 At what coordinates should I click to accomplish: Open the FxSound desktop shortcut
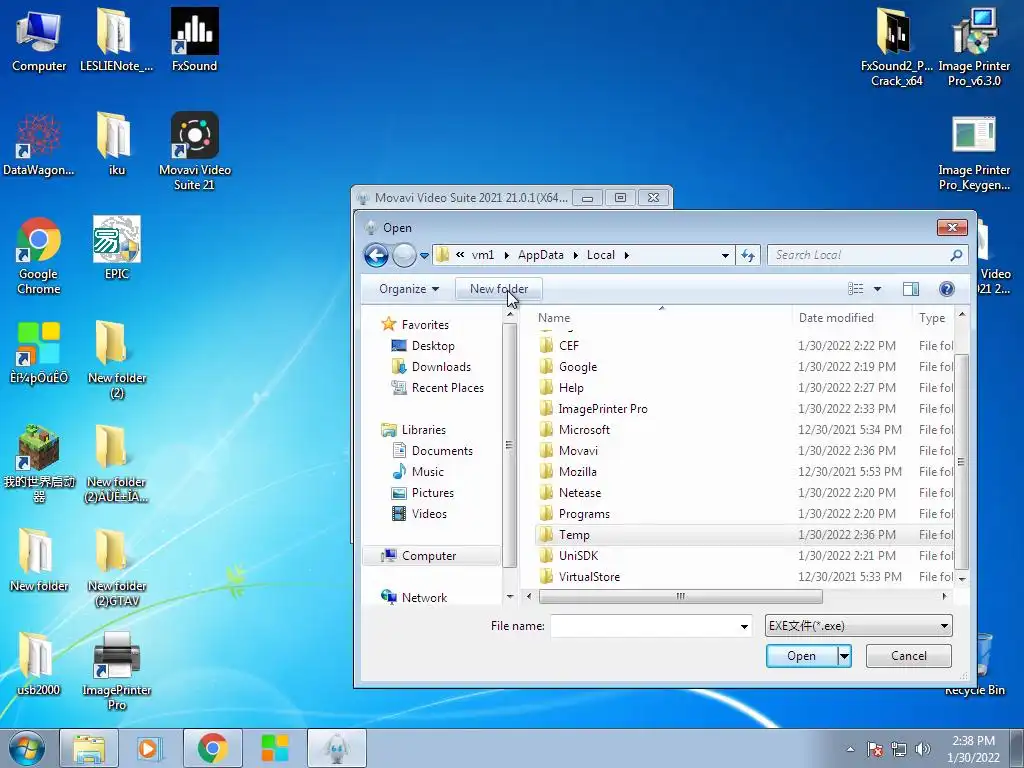point(194,40)
